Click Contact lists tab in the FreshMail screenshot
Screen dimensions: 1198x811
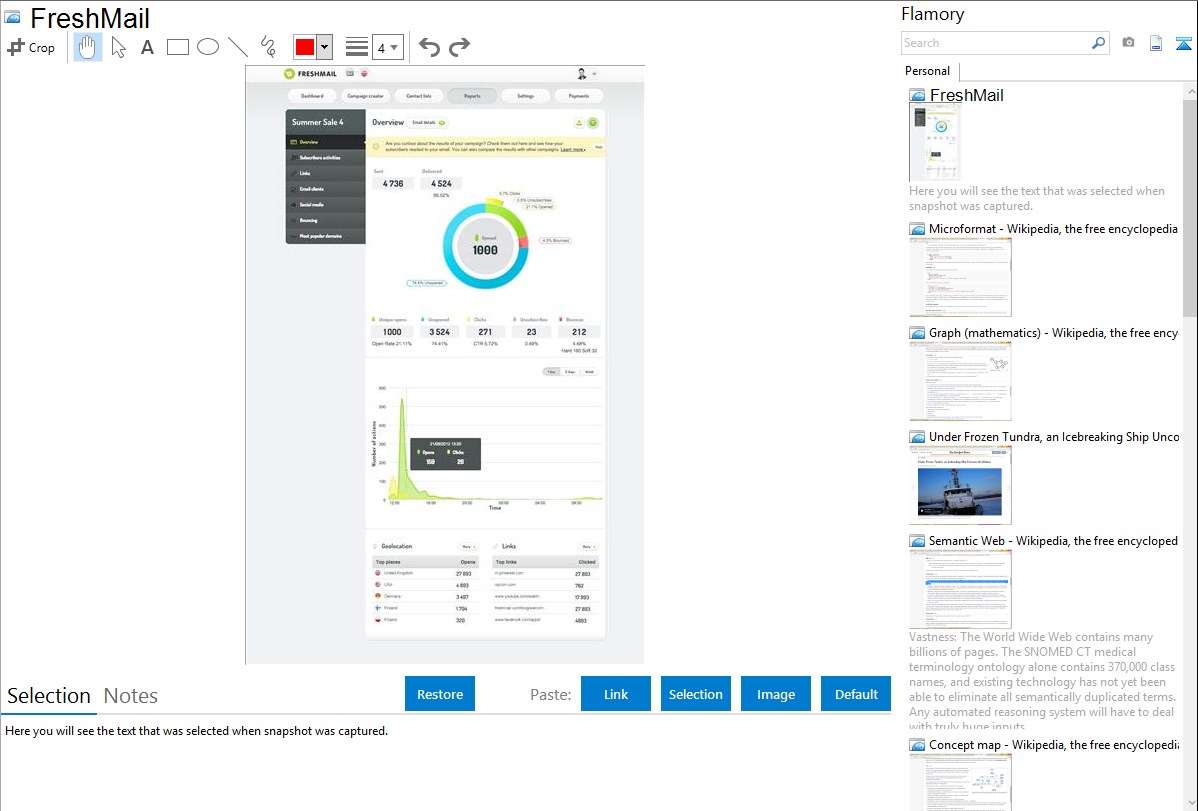coord(419,96)
